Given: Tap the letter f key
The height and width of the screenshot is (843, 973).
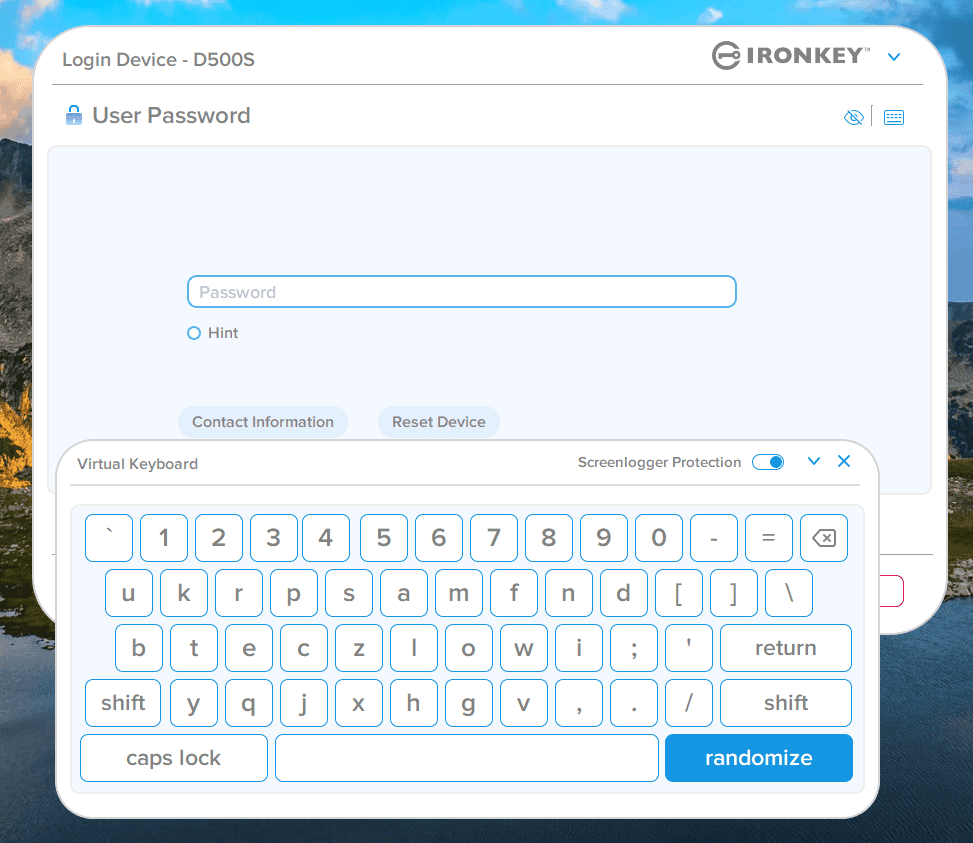Looking at the screenshot, I should (514, 593).
